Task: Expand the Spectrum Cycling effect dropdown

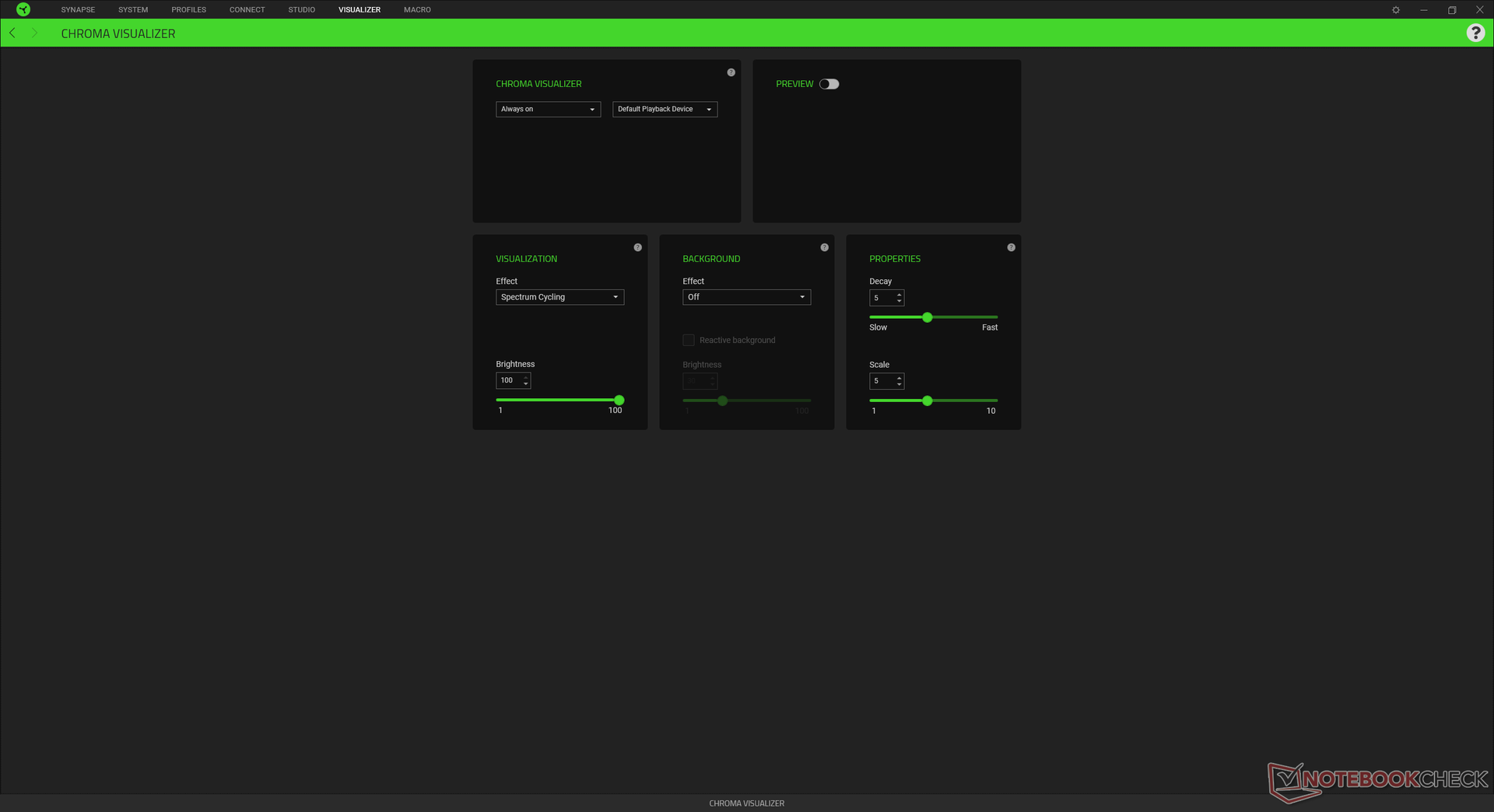Action: click(x=559, y=297)
